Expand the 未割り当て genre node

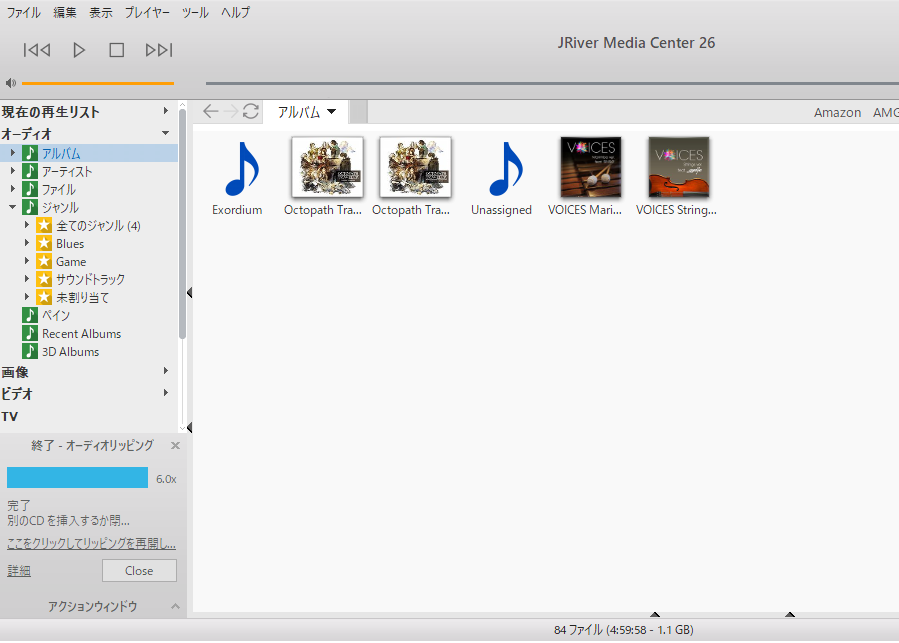26,297
